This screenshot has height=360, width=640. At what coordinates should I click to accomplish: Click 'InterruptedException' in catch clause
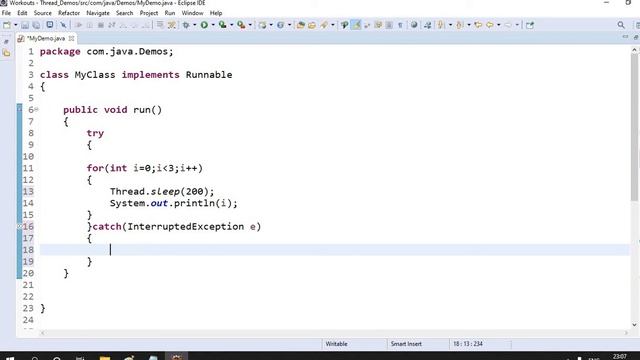click(186, 227)
